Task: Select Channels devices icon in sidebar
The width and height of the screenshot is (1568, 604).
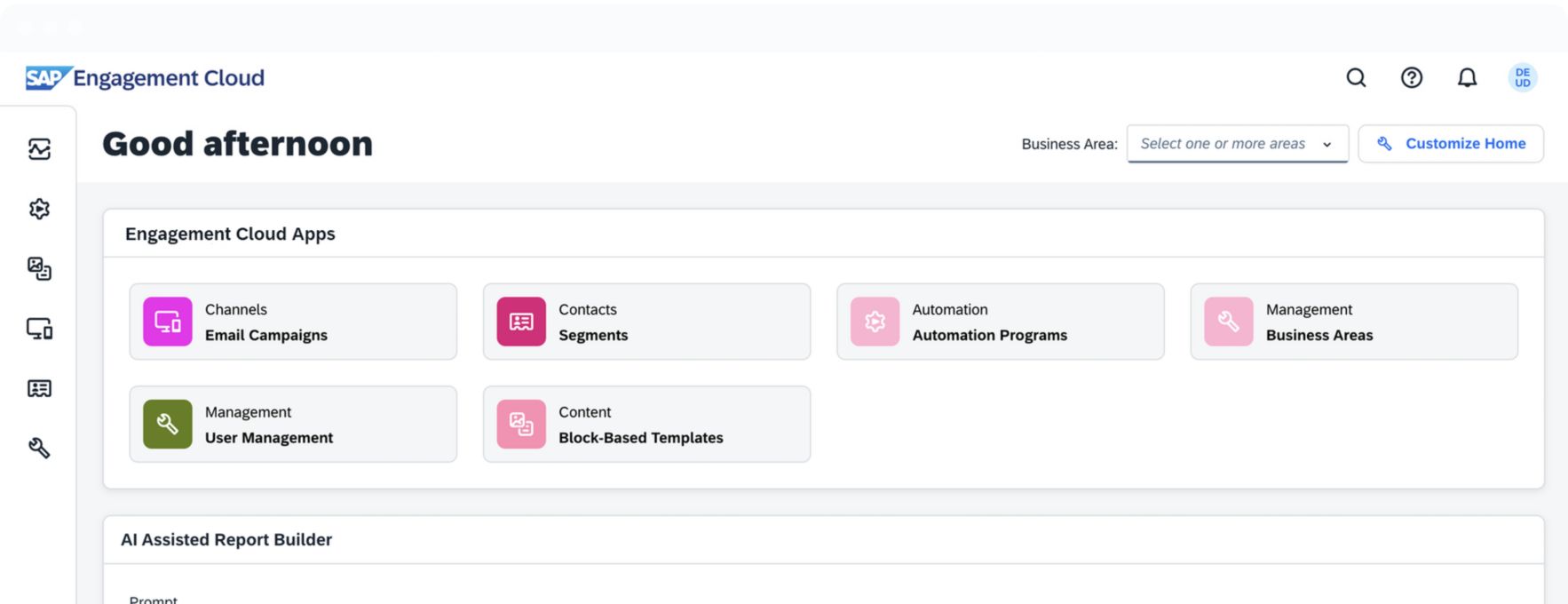Action: [39, 329]
